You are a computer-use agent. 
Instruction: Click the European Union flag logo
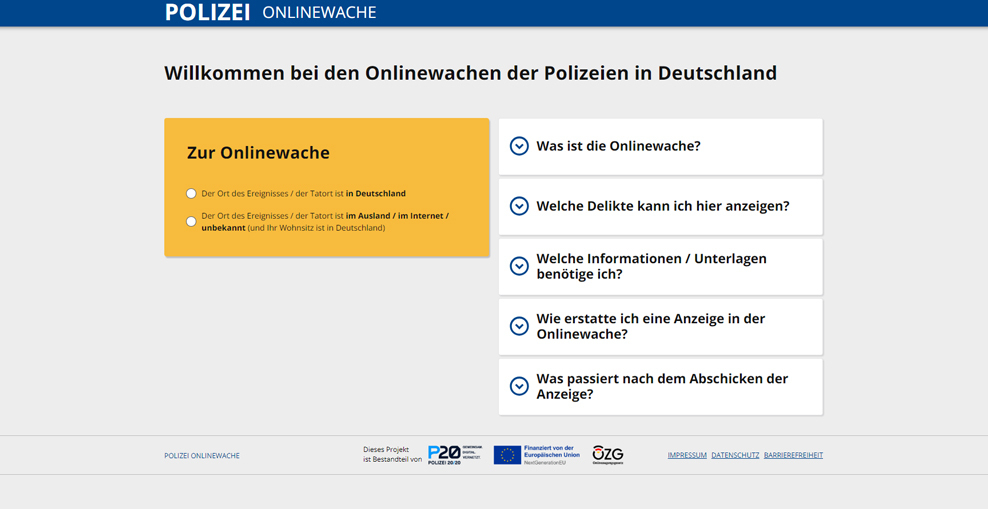click(x=507, y=455)
